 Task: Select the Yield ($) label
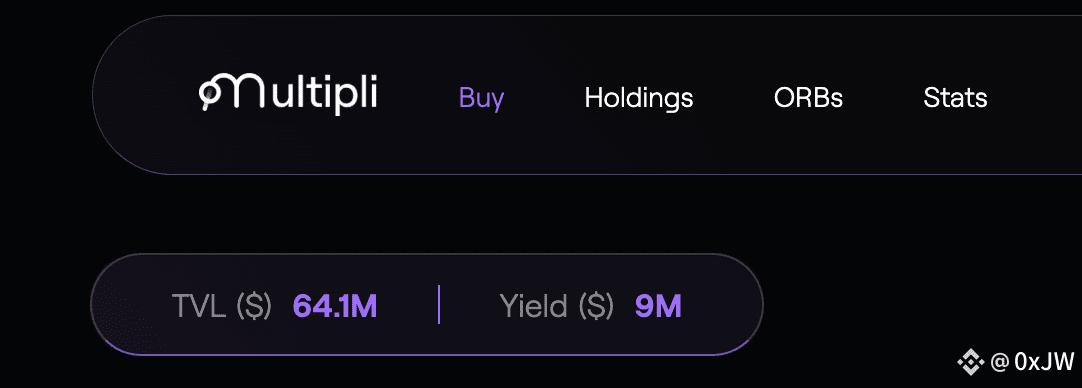tap(556, 306)
